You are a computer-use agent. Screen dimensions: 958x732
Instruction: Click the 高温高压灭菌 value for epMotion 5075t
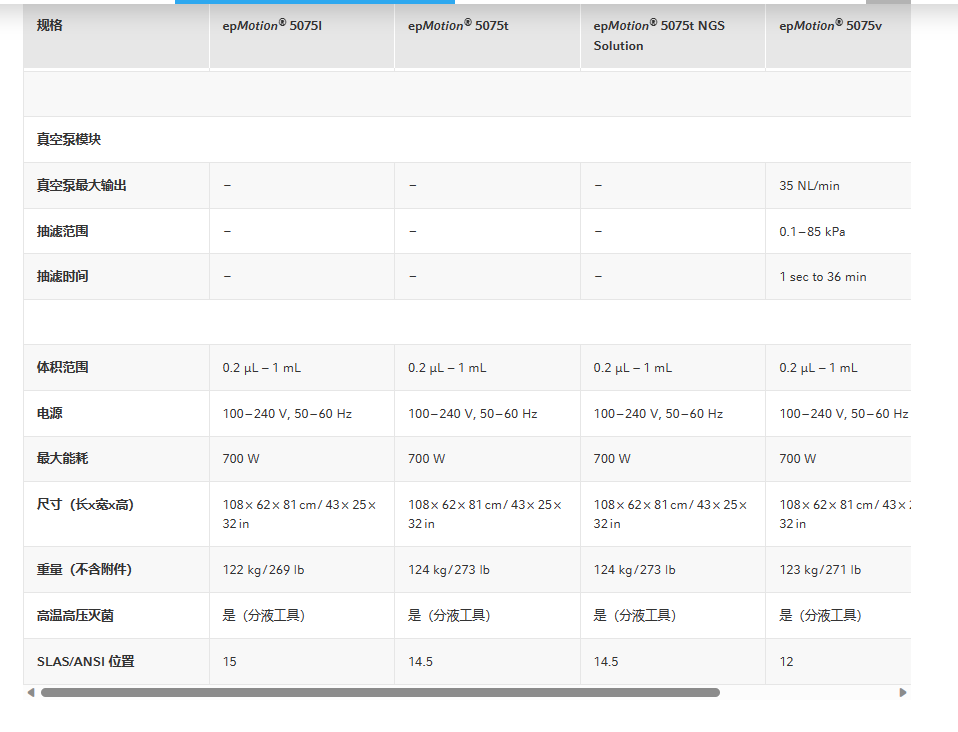[450, 615]
